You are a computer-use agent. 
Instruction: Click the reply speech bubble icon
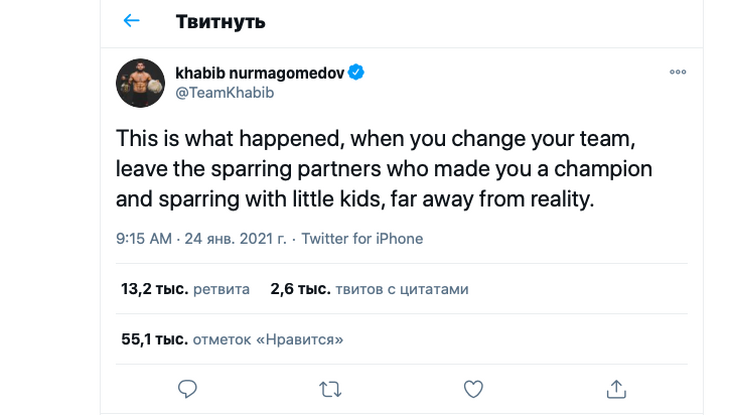187,388
